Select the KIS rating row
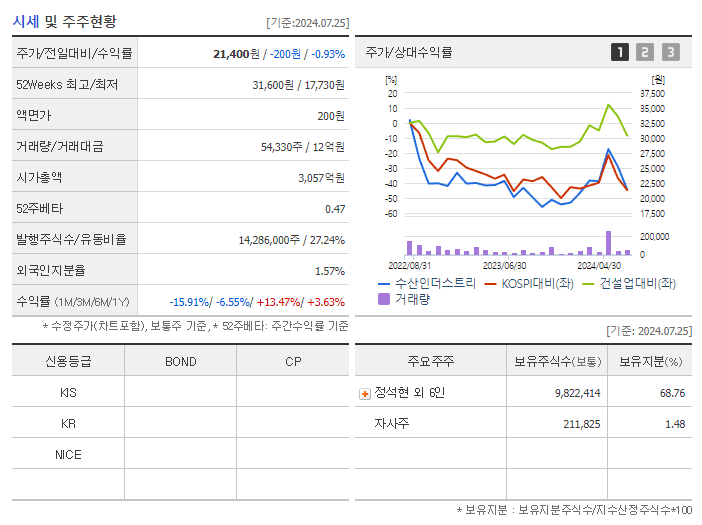 180,392
